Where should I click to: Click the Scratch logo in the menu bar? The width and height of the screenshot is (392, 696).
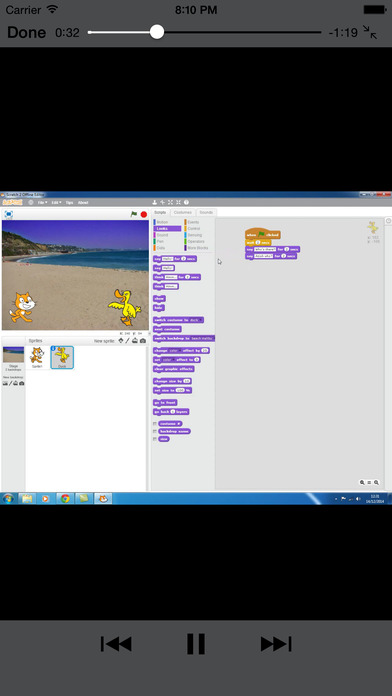pos(12,202)
